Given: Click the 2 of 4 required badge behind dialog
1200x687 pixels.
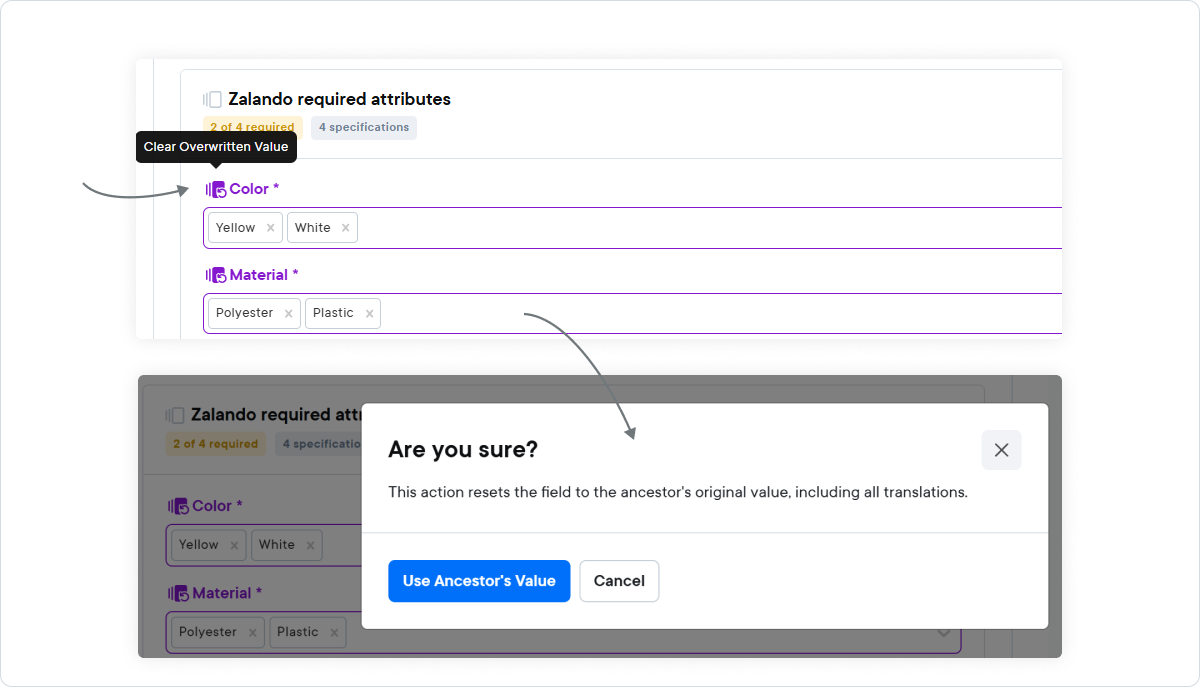Looking at the screenshot, I should coord(216,444).
